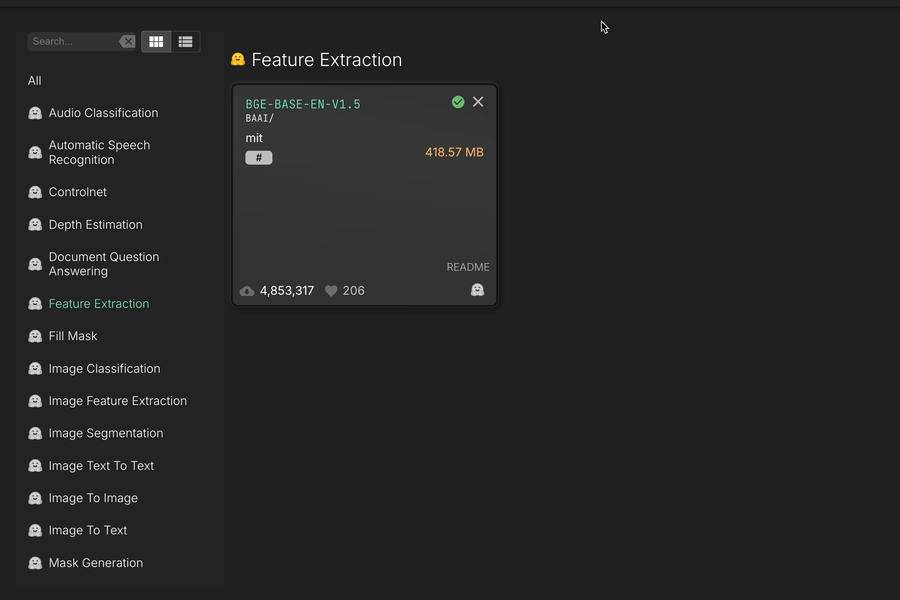This screenshot has width=900, height=600.
Task: Click the download count cloud icon
Action: (x=247, y=290)
